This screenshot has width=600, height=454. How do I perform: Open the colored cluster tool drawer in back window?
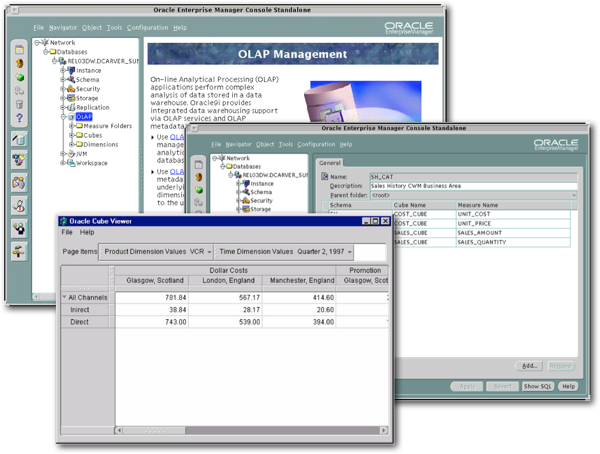coord(19,159)
